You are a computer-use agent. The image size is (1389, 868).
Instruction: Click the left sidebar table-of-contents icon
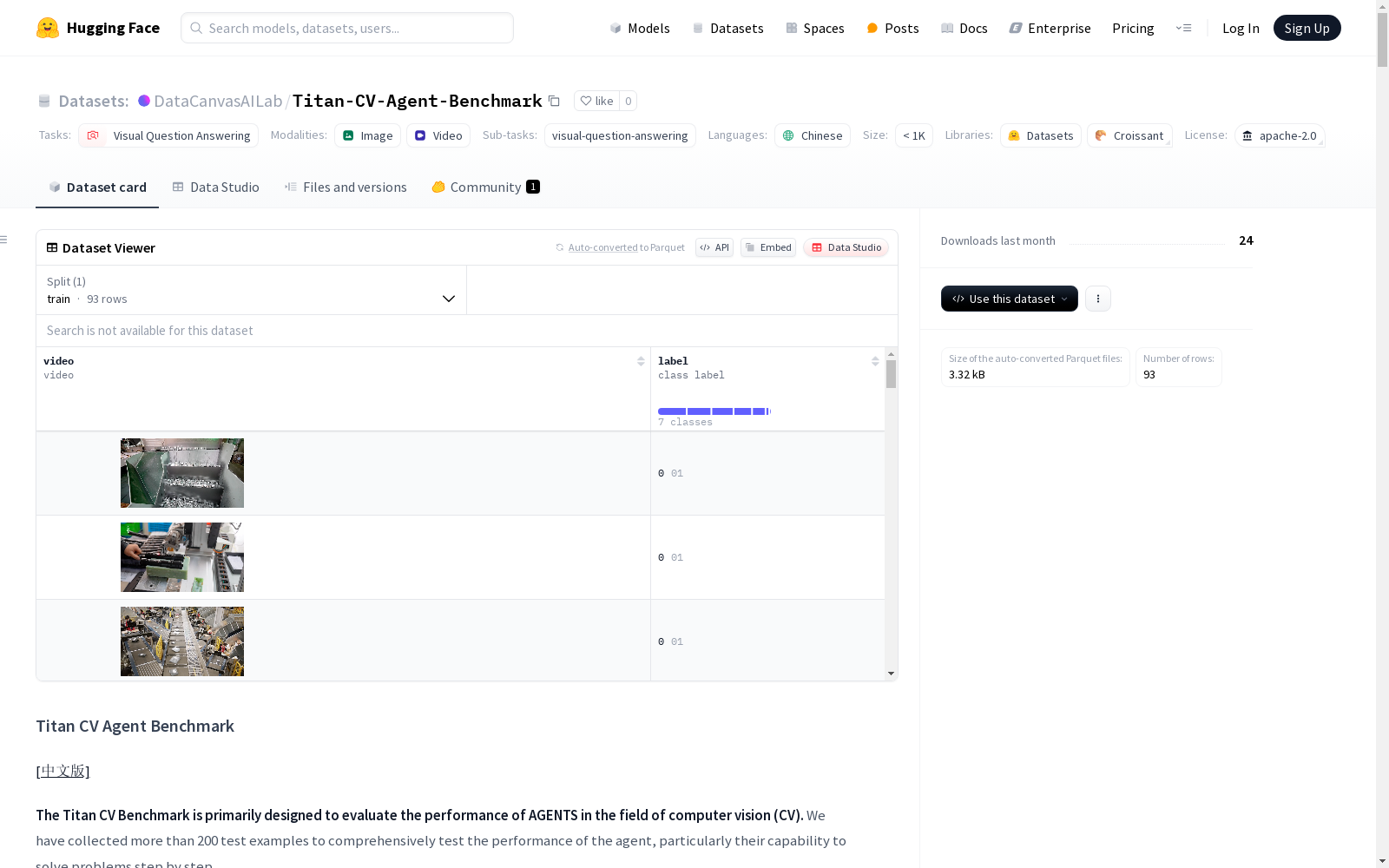point(3,240)
